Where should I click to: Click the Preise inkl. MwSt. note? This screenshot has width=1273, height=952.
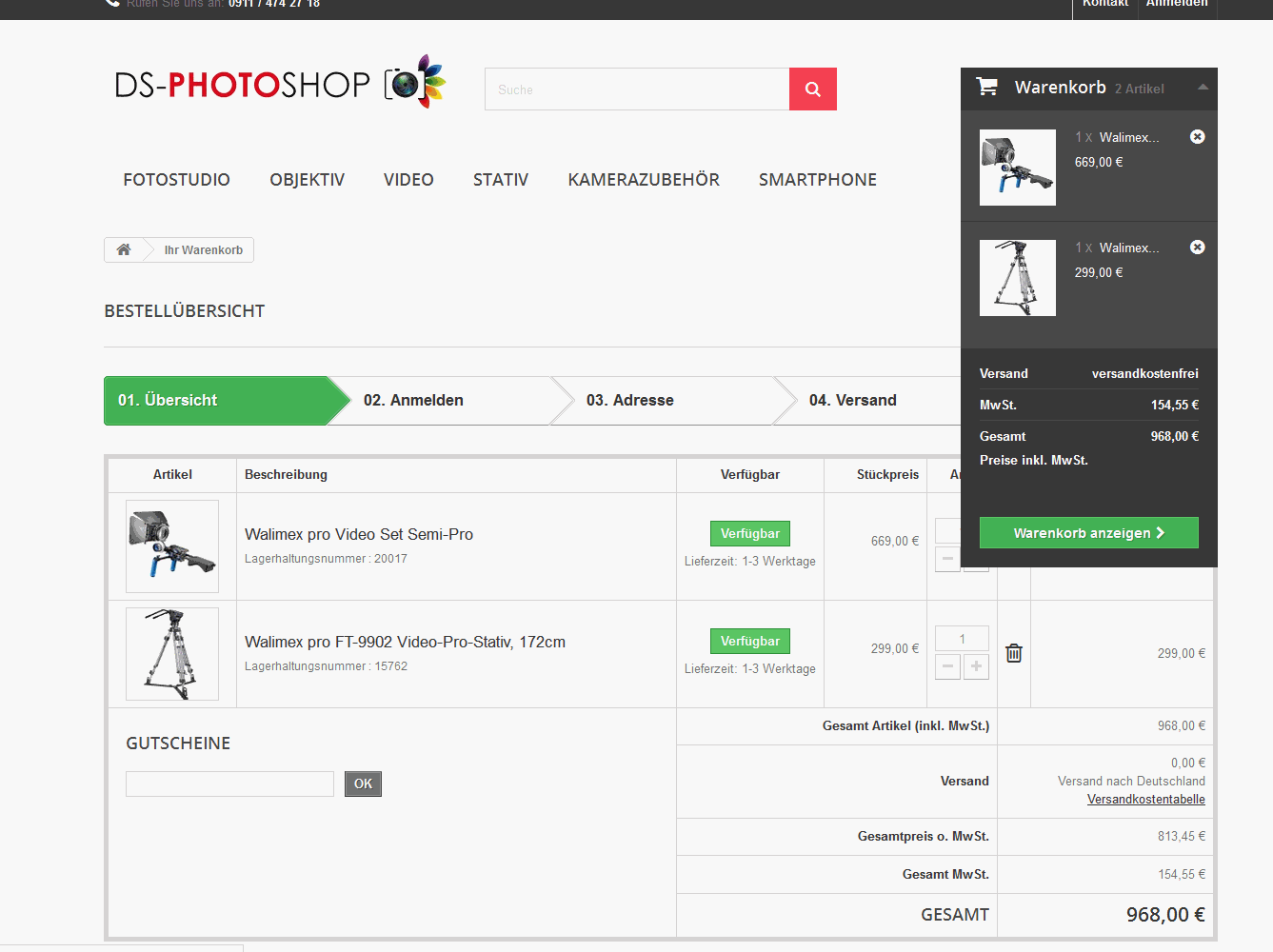[x=1034, y=461]
